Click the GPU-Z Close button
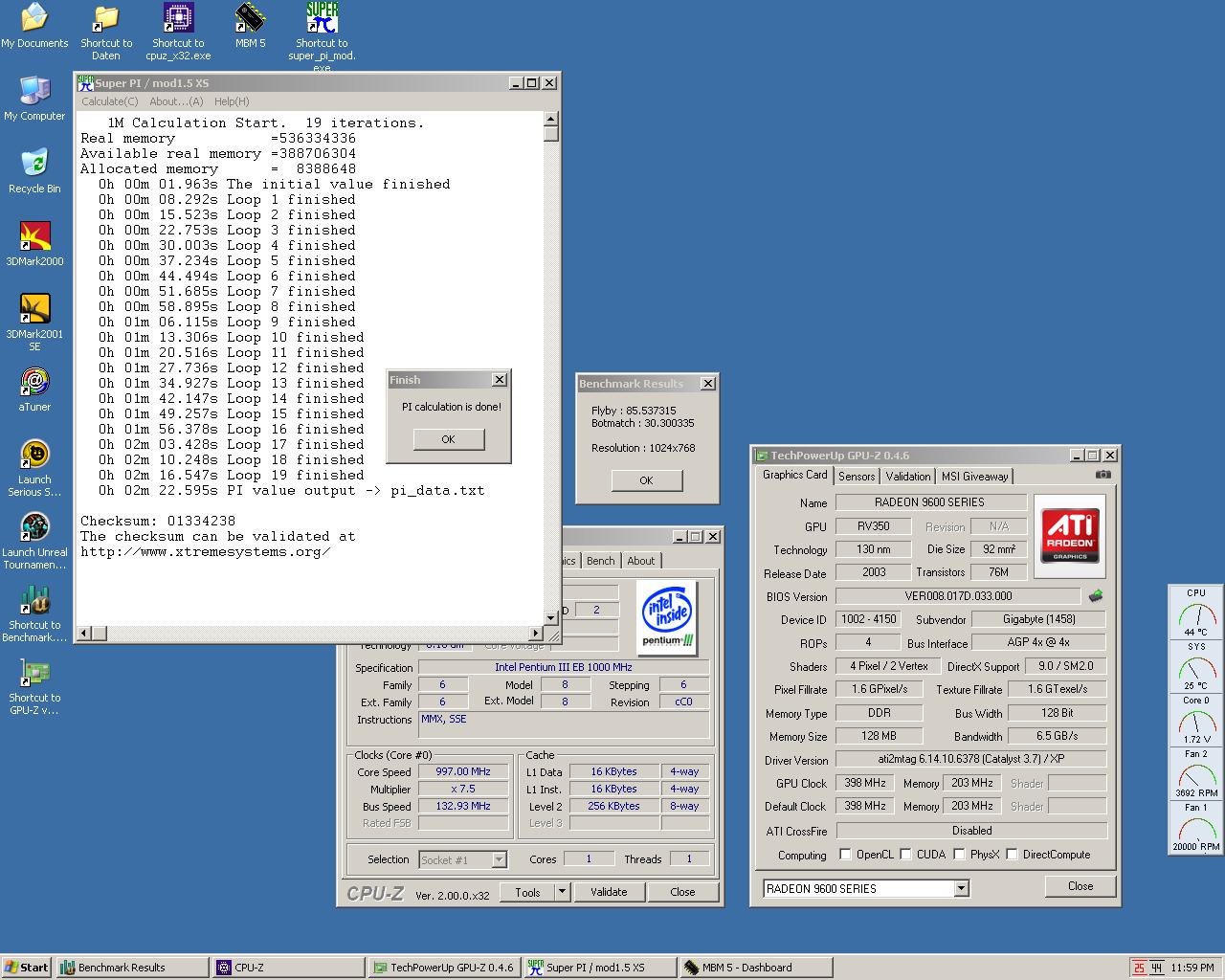The width and height of the screenshot is (1225, 980). click(x=1080, y=886)
